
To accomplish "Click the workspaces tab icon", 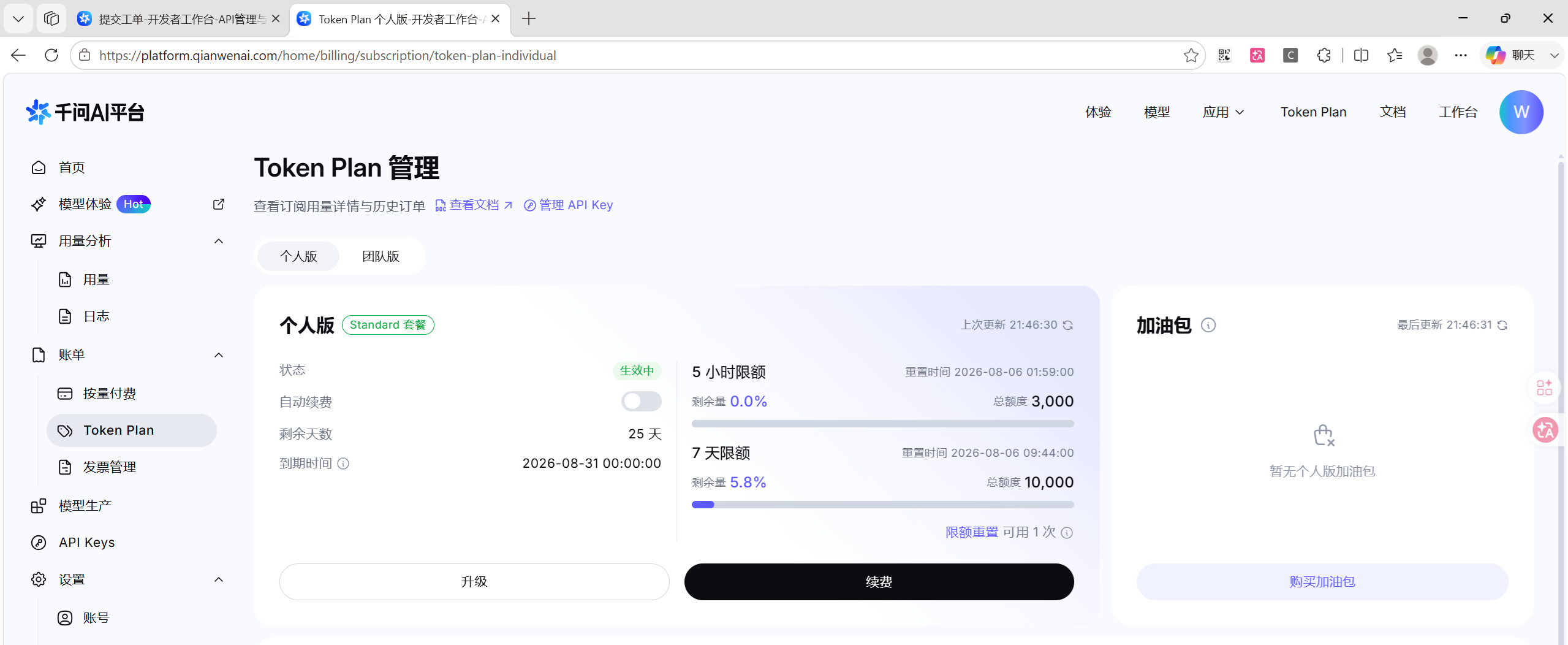I will point(51,19).
